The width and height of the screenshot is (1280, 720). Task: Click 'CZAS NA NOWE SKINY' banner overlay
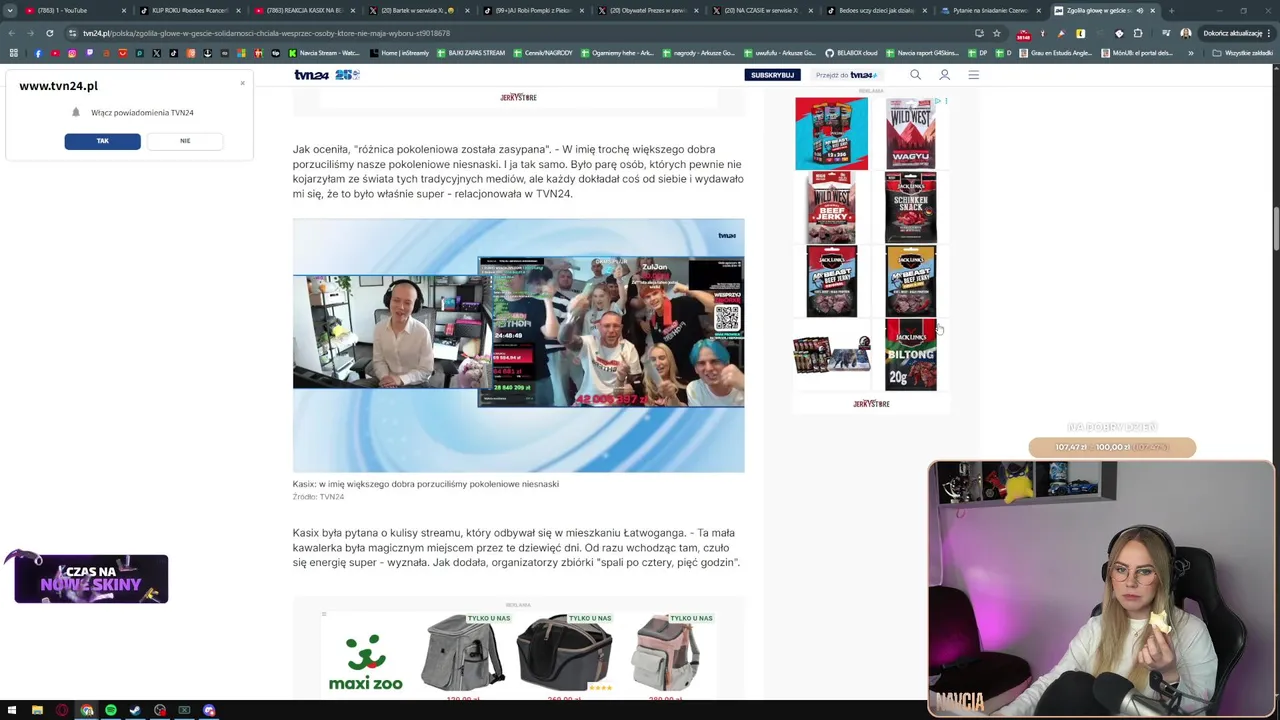point(91,579)
